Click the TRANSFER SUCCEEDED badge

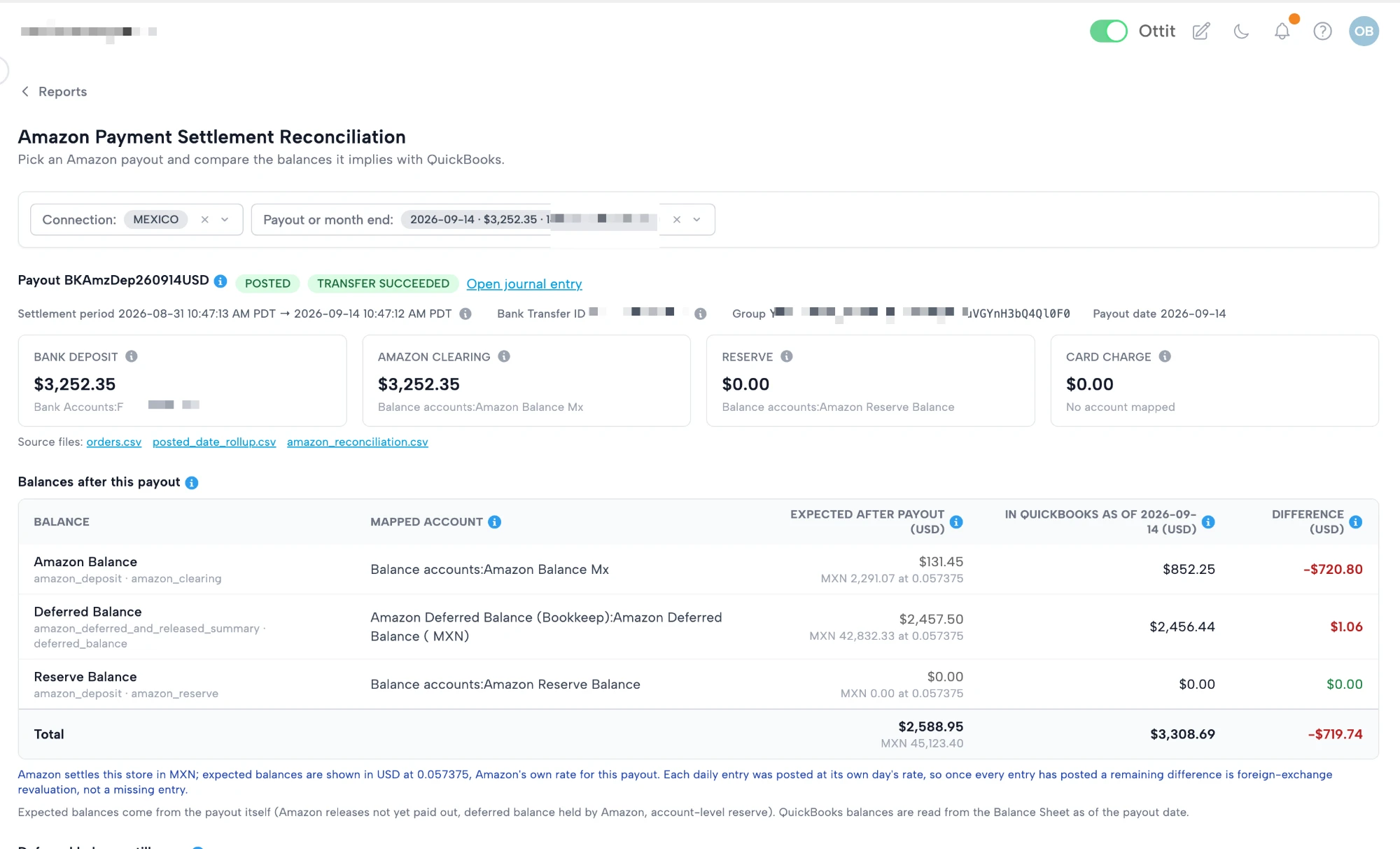(383, 283)
